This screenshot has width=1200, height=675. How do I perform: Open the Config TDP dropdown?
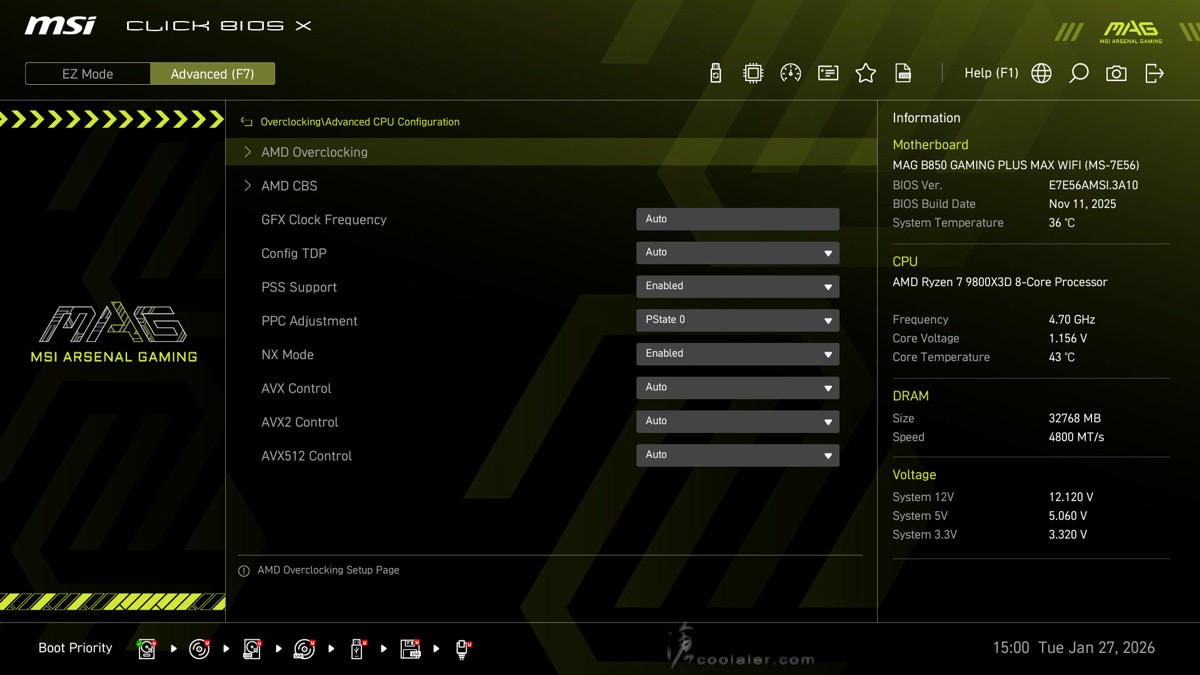[x=737, y=253]
